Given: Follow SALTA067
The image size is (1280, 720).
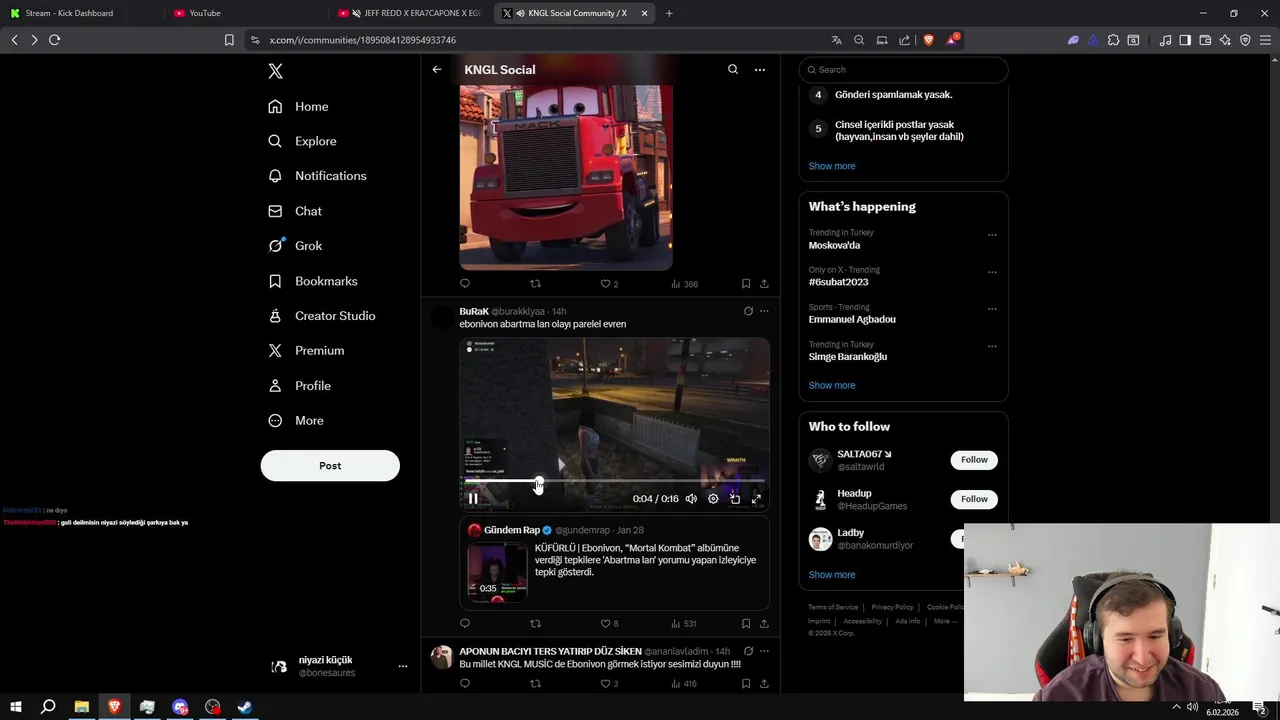Looking at the screenshot, I should pyautogui.click(x=974, y=460).
